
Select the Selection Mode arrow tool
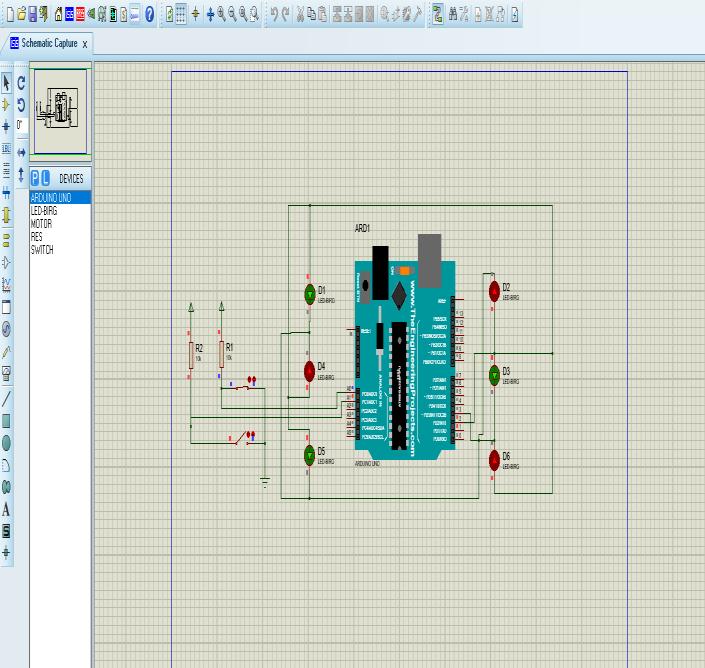click(x=6, y=83)
